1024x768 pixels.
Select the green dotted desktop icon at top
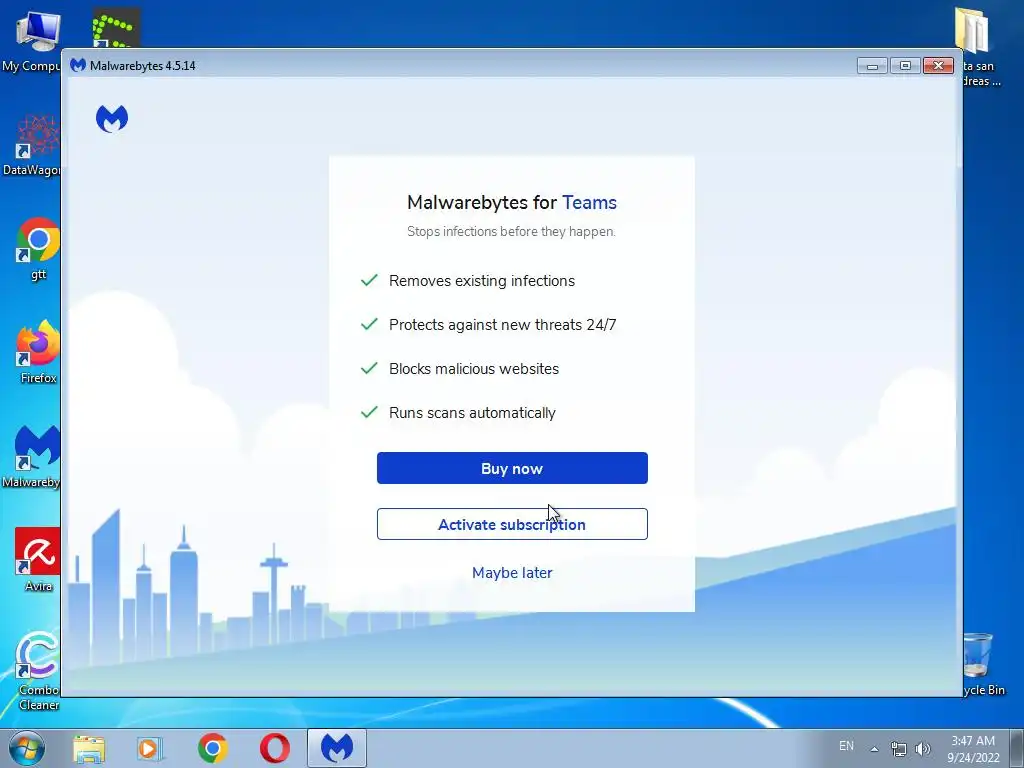[x=116, y=29]
